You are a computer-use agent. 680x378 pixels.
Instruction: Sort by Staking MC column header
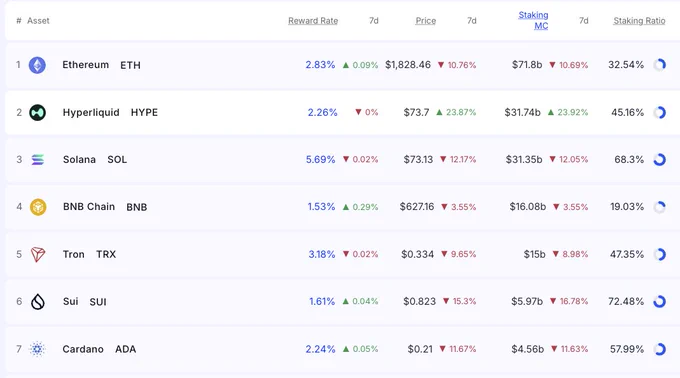pyautogui.click(x=533, y=20)
